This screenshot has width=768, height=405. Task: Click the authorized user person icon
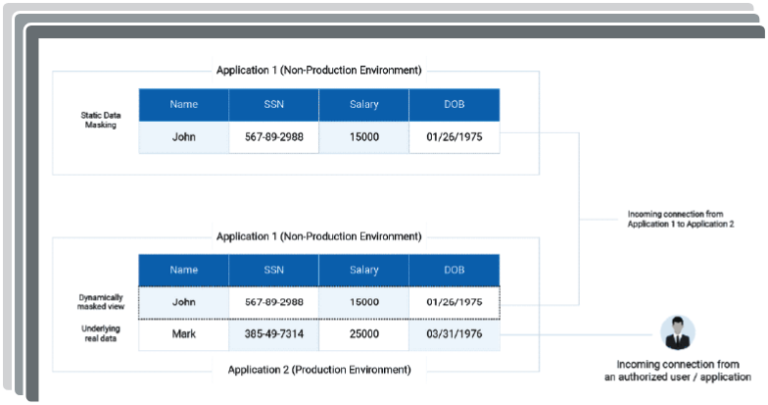pyautogui.click(x=679, y=332)
